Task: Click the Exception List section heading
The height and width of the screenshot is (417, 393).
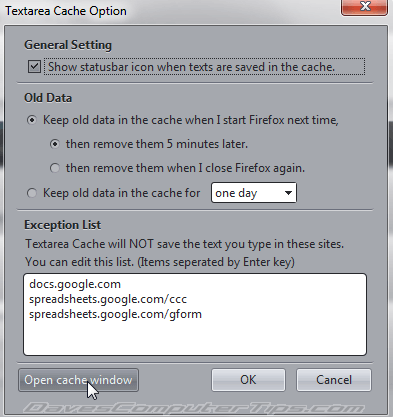Action: [x=63, y=225]
